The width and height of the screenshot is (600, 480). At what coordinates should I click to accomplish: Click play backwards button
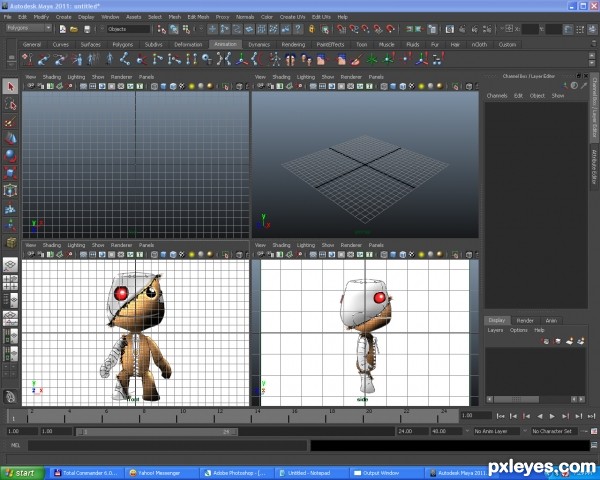point(540,416)
